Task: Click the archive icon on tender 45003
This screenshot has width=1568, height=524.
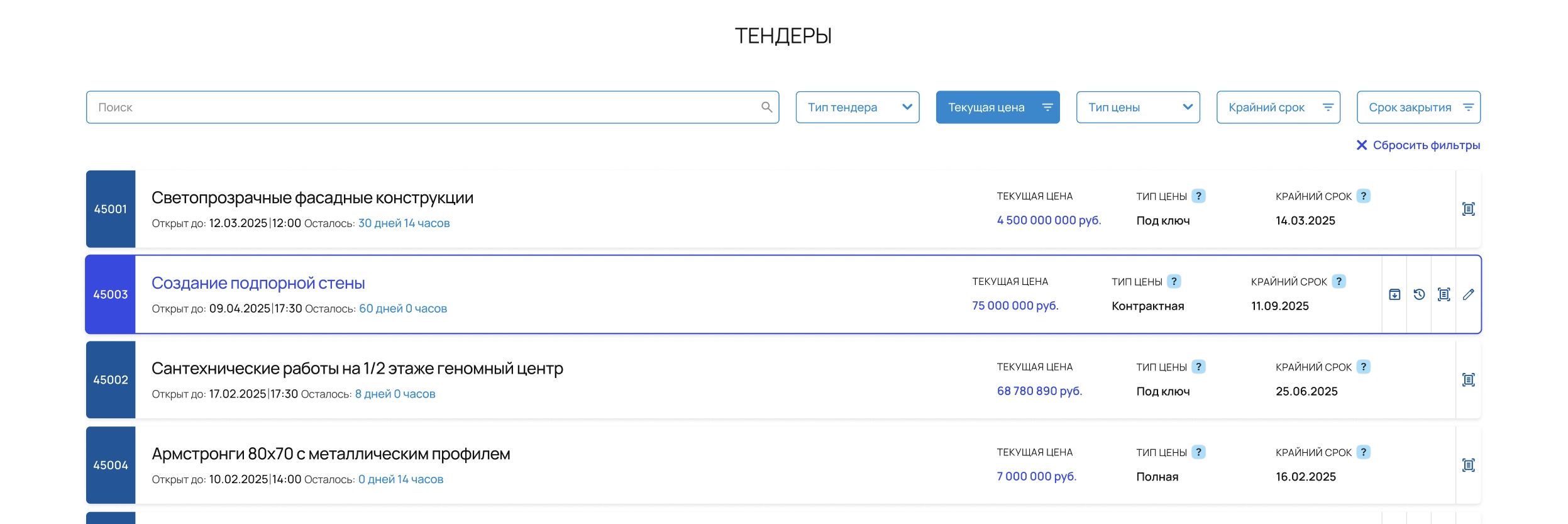Action: [x=1394, y=294]
